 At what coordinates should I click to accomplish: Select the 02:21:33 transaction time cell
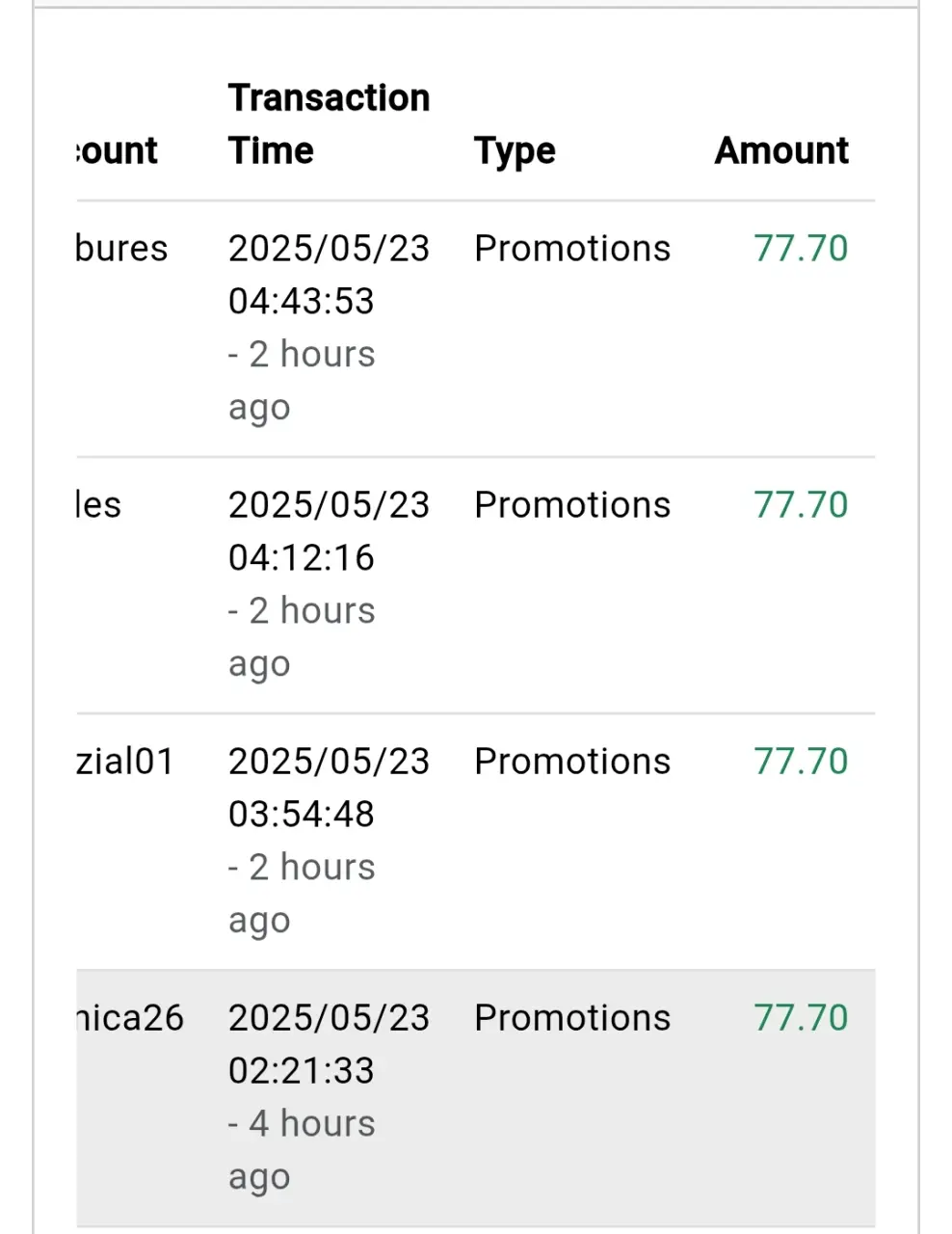point(329,1097)
